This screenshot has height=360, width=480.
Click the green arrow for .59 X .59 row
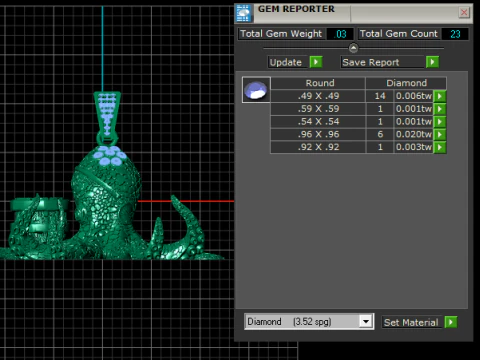click(440, 109)
